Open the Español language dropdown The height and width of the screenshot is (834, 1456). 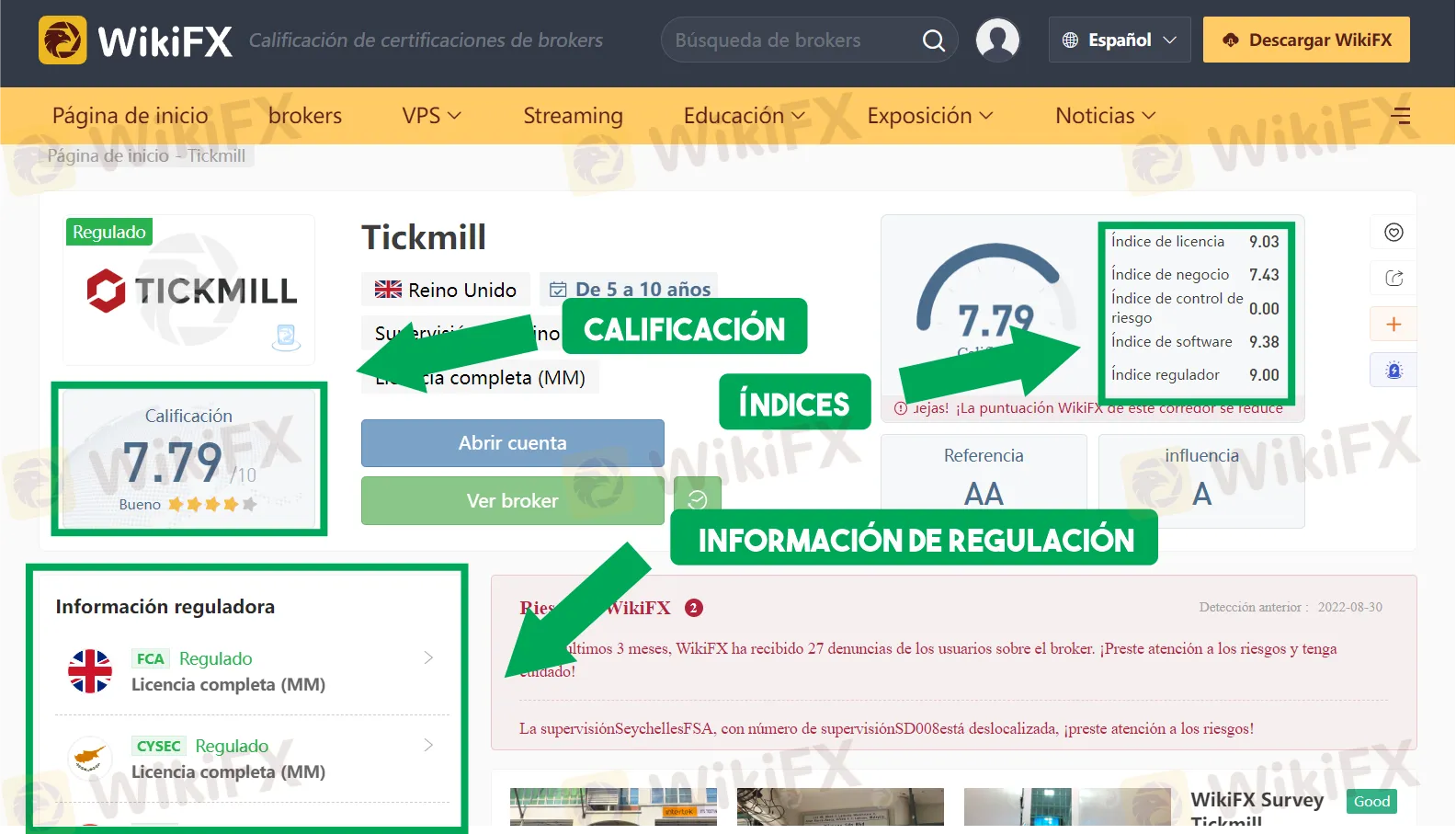[1119, 40]
